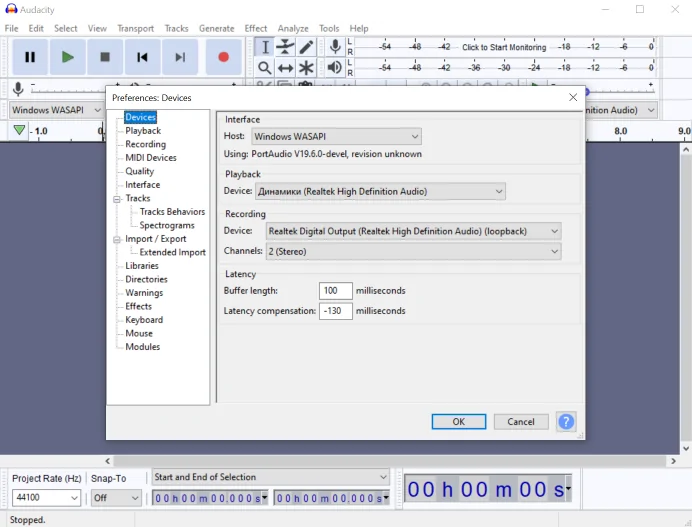Select the Draw (pencil) tool
The image size is (692, 527).
[x=306, y=47]
